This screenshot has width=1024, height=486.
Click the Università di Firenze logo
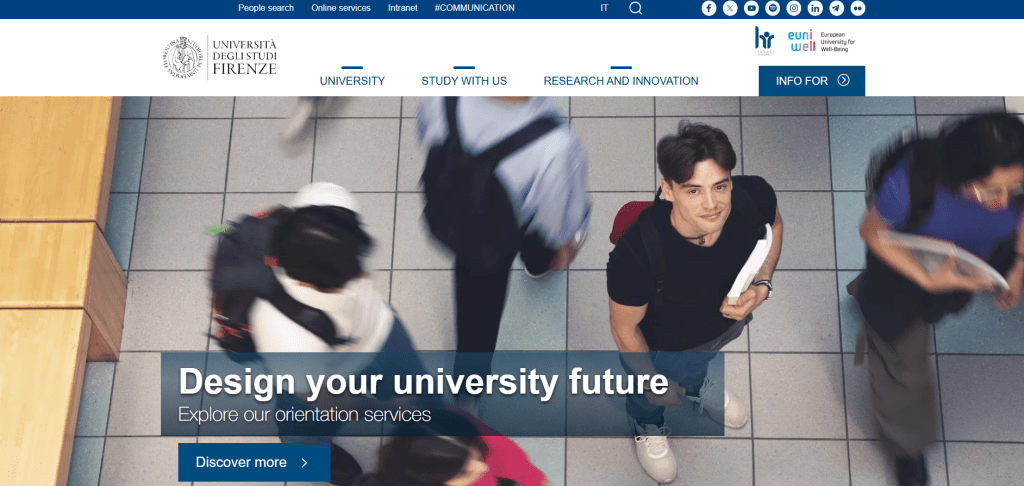(x=220, y=57)
